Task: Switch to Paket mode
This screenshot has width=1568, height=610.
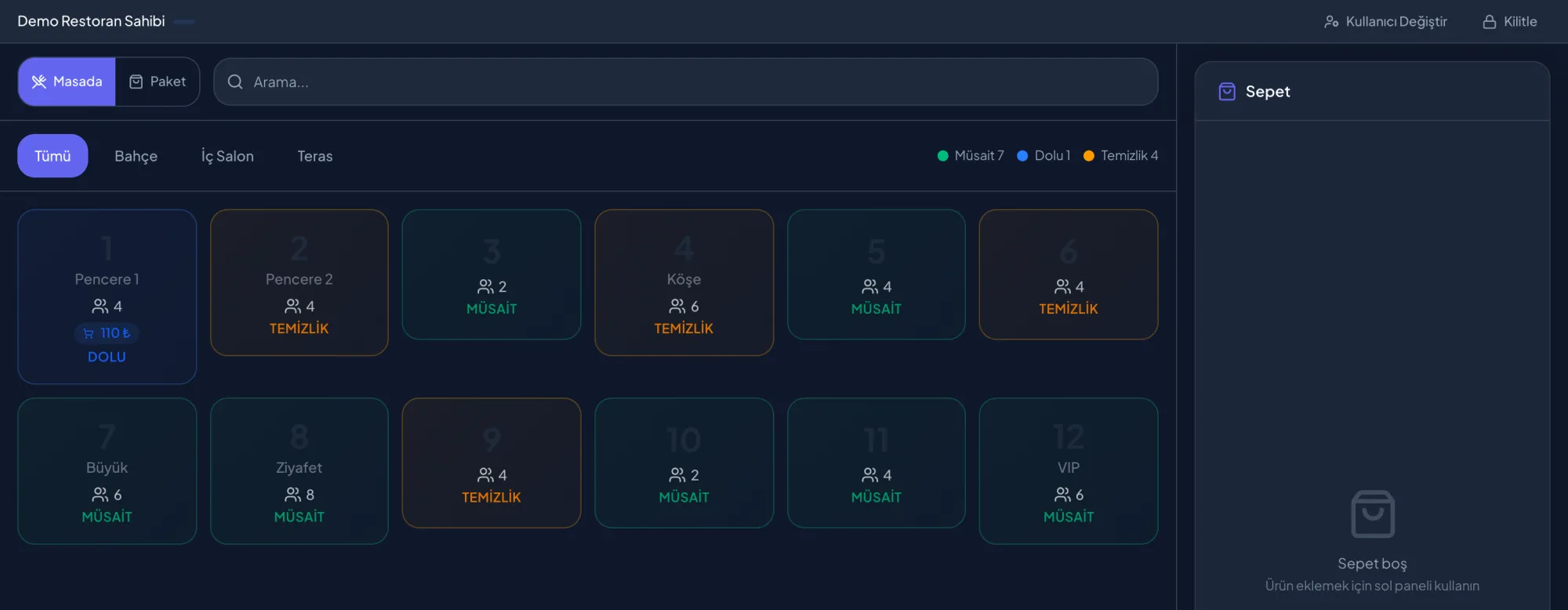Action: 157,82
